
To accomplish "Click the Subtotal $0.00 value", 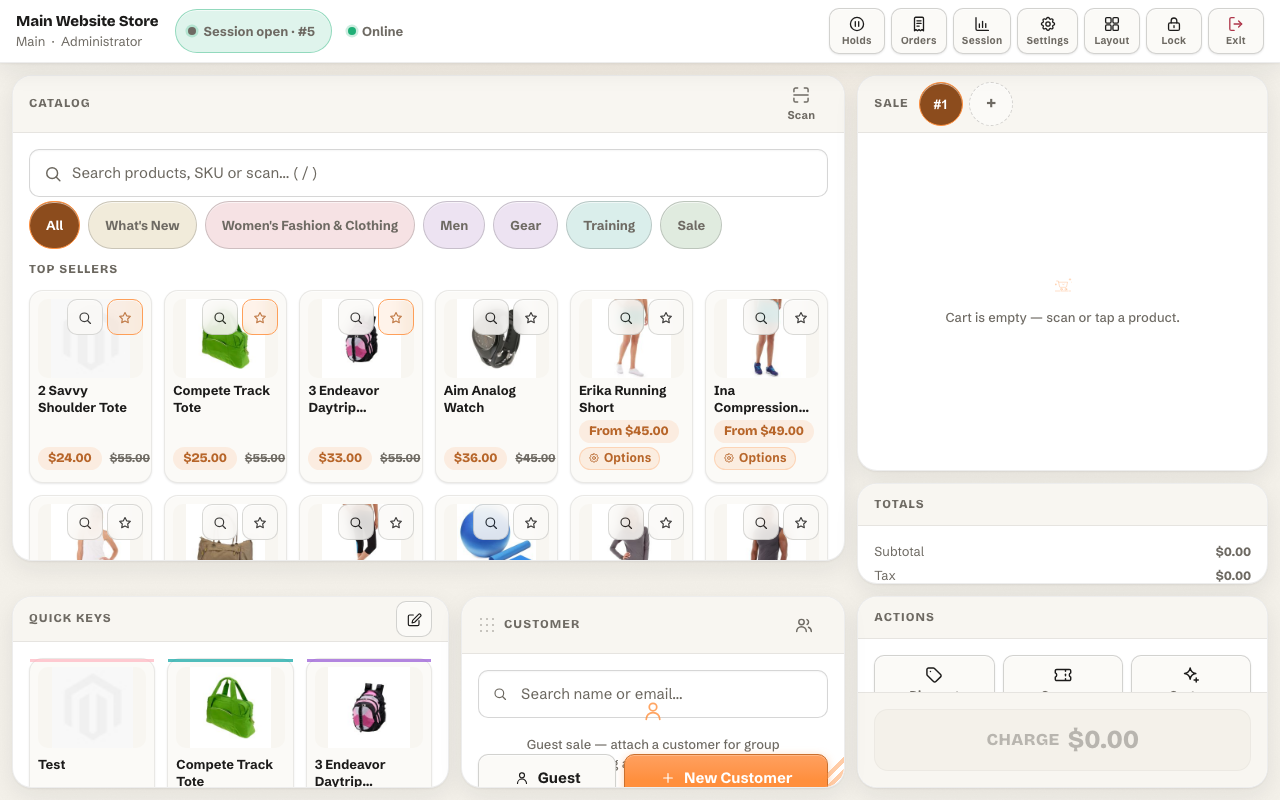I will click(1233, 552).
